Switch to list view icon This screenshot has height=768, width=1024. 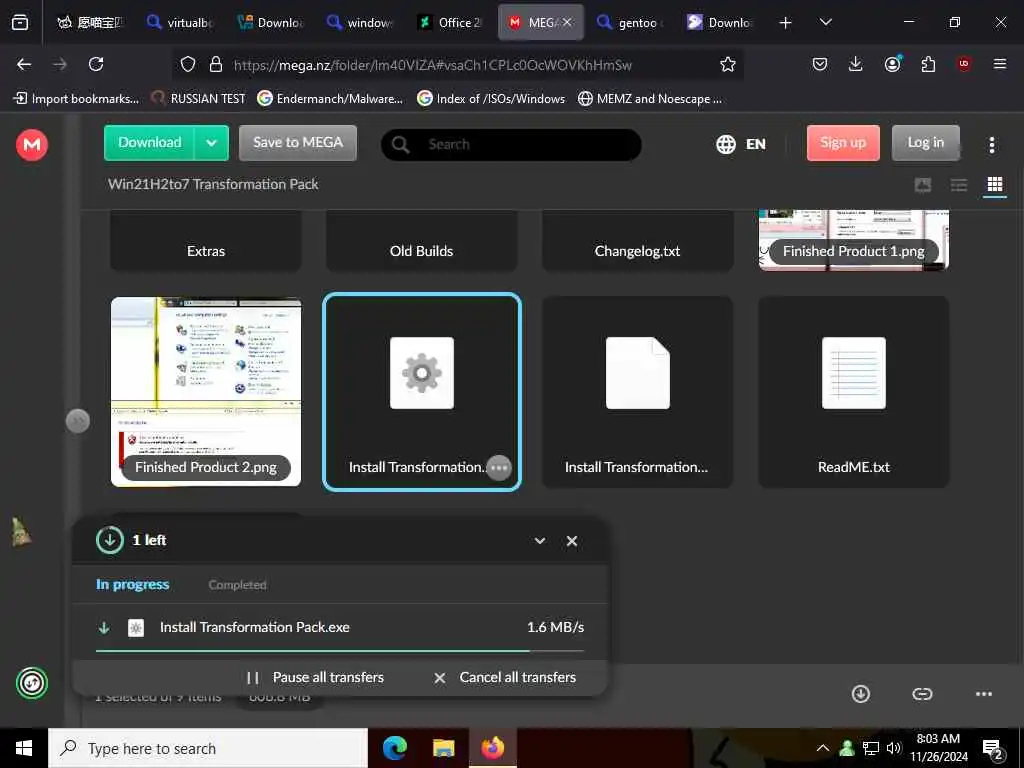click(959, 185)
